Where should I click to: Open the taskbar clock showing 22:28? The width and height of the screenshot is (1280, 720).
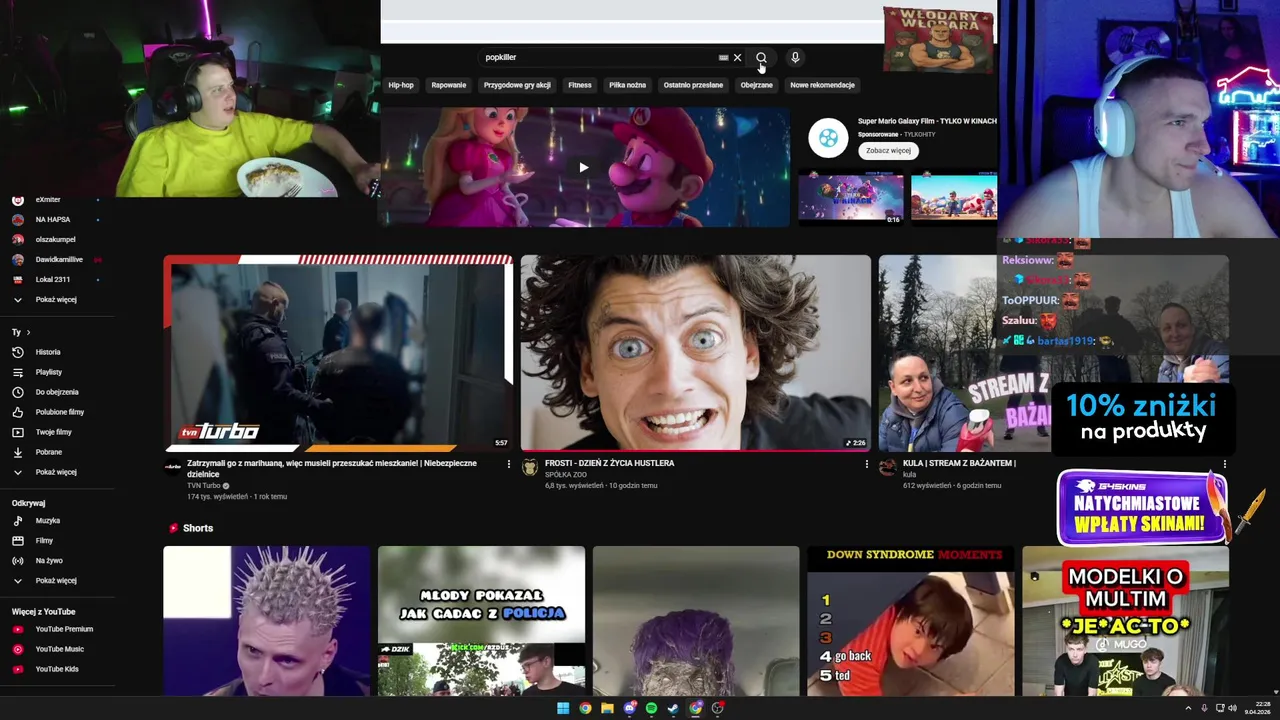[x=1256, y=708]
